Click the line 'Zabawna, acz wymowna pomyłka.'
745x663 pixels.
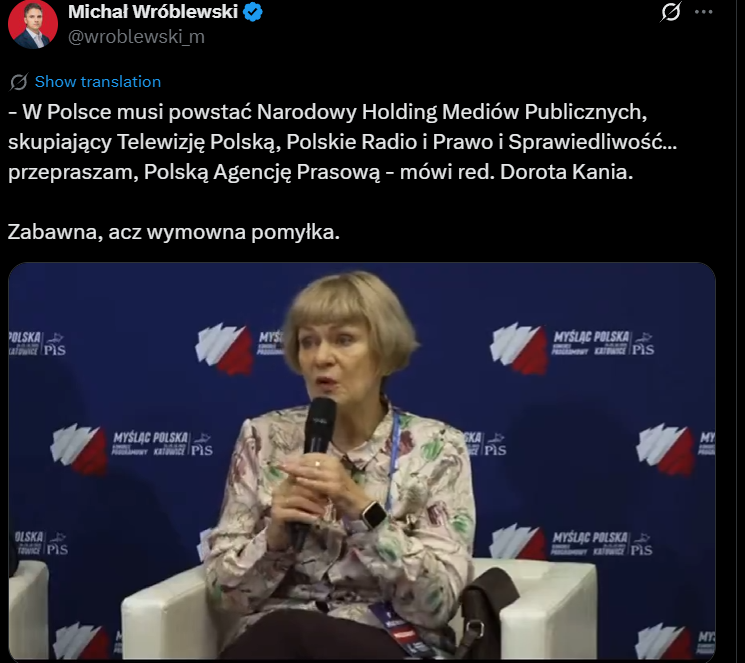pyautogui.click(x=174, y=232)
